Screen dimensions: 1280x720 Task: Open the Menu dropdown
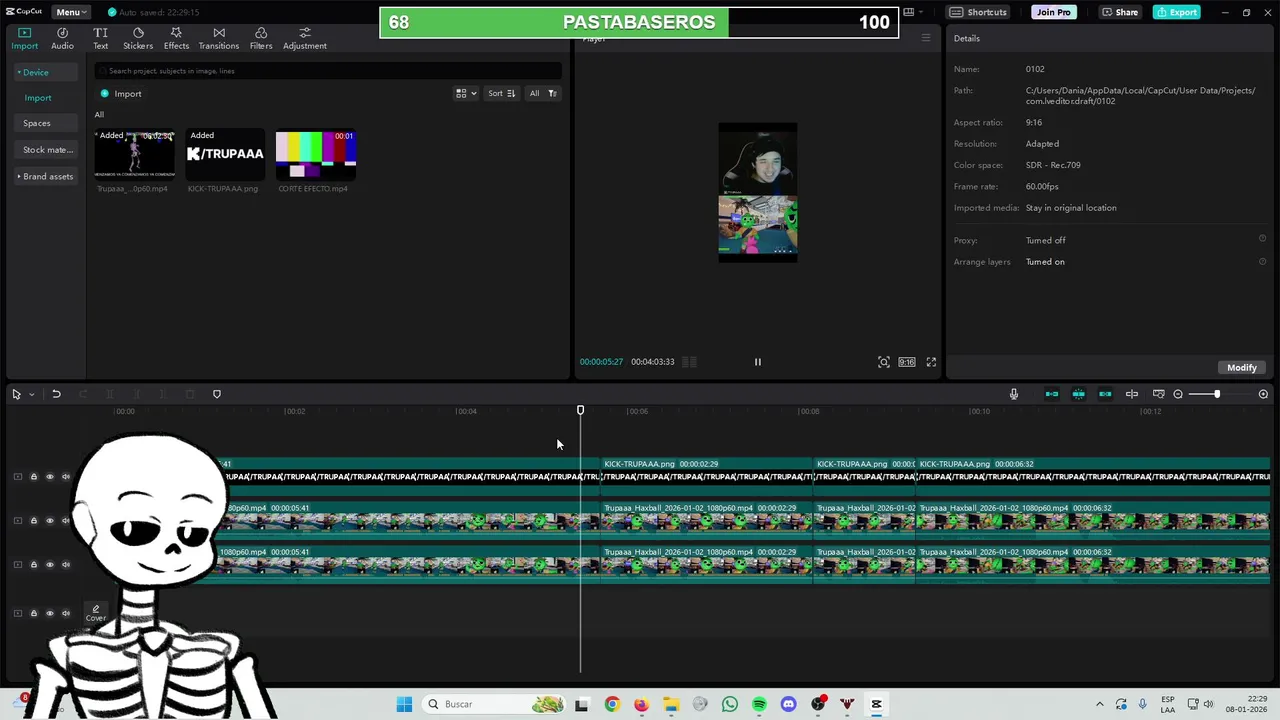(x=71, y=12)
